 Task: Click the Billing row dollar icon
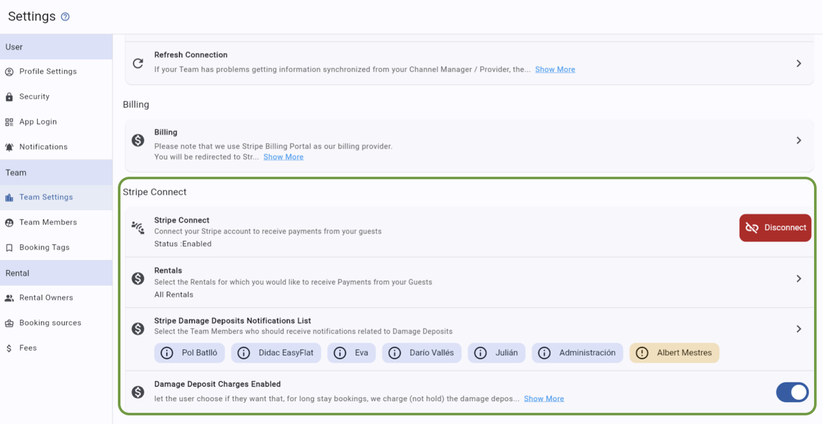coord(138,140)
